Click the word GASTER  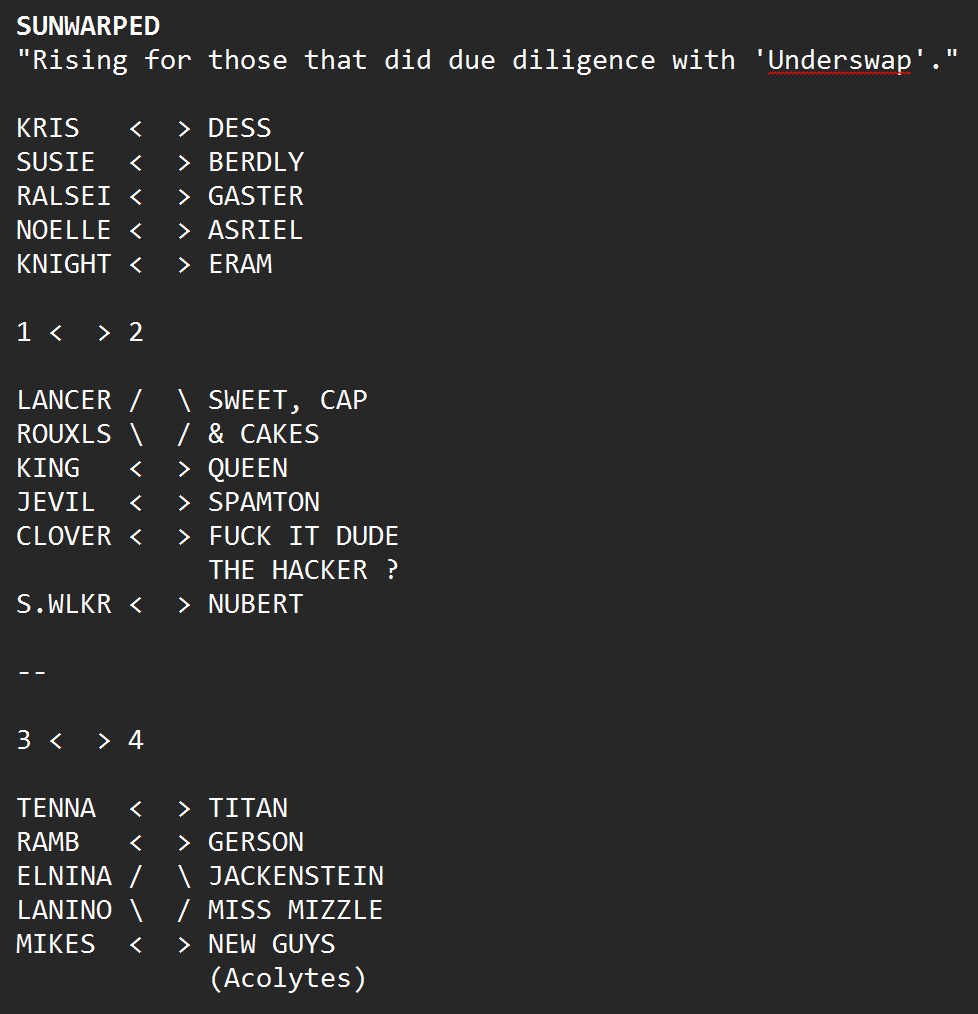[255, 196]
